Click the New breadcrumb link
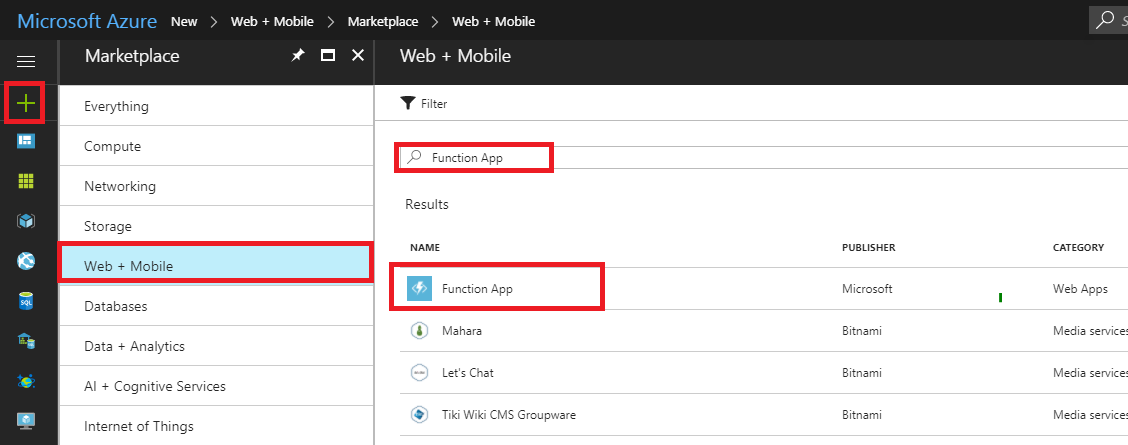Image resolution: width=1128 pixels, height=445 pixels. (184, 21)
